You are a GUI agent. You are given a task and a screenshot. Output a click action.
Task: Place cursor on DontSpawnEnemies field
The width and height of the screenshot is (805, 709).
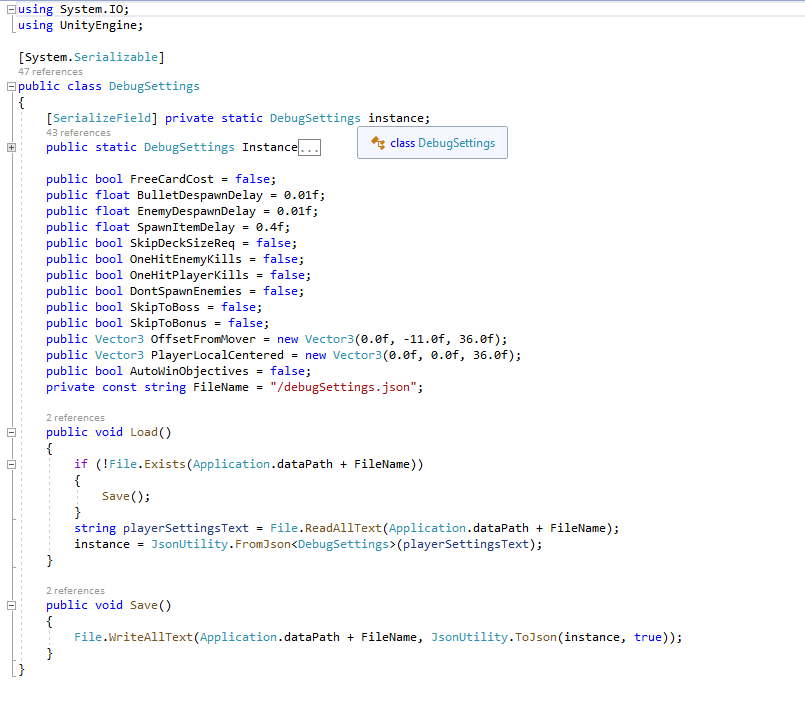185,291
